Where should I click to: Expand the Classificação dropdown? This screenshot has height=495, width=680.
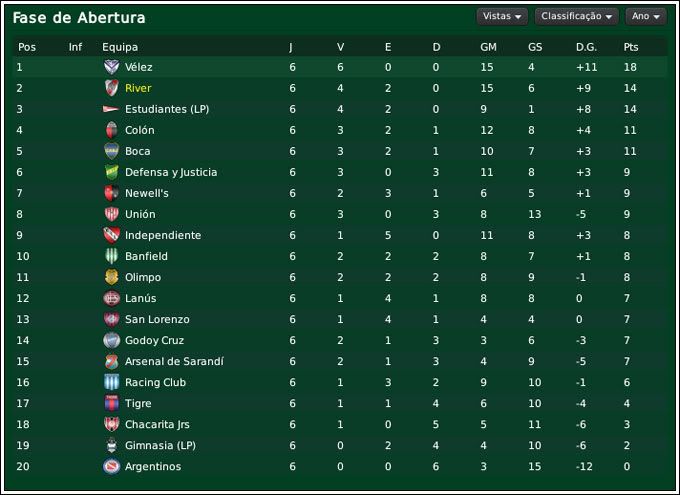click(577, 16)
